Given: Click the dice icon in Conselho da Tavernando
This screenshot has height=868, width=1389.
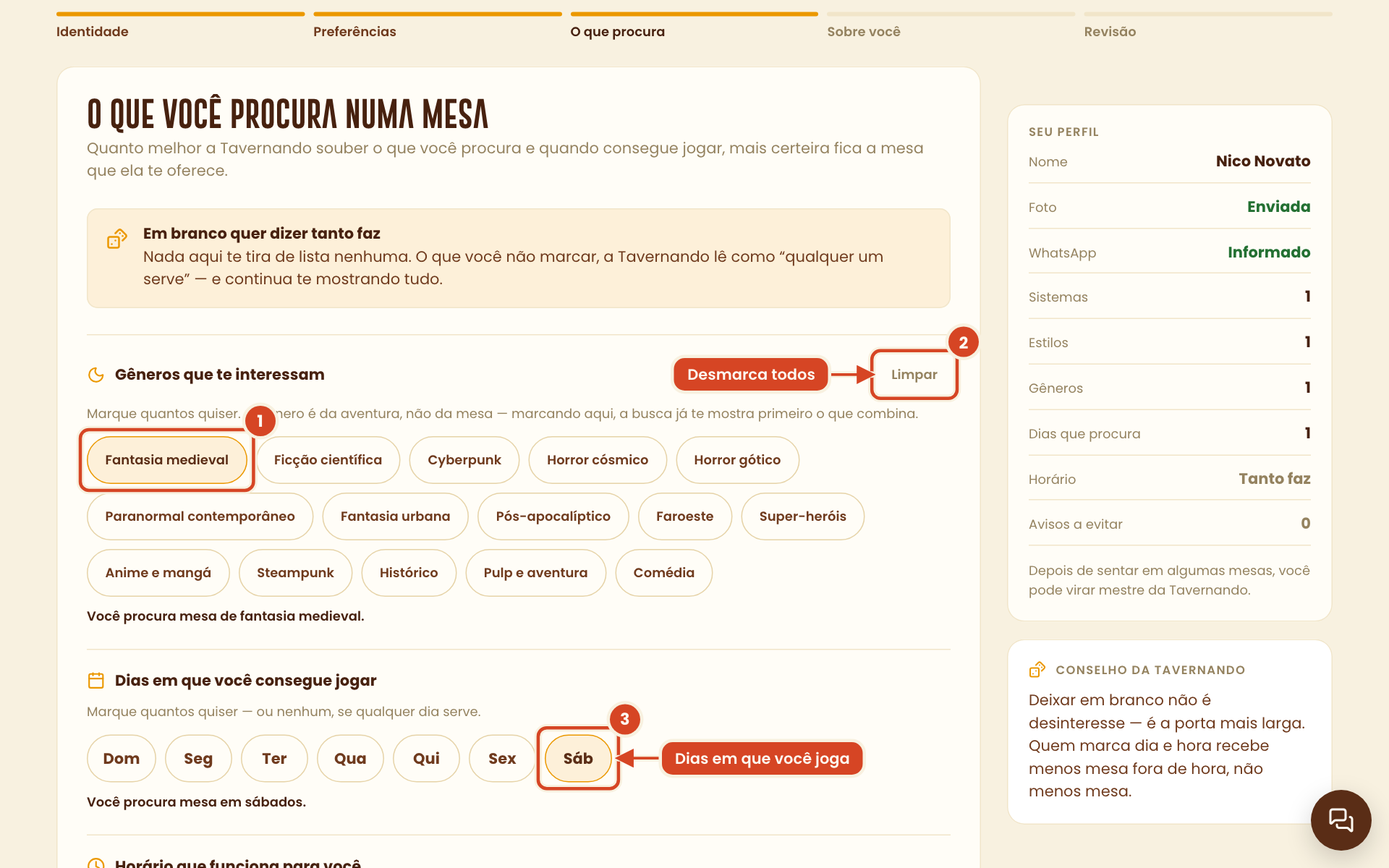Looking at the screenshot, I should (1037, 670).
